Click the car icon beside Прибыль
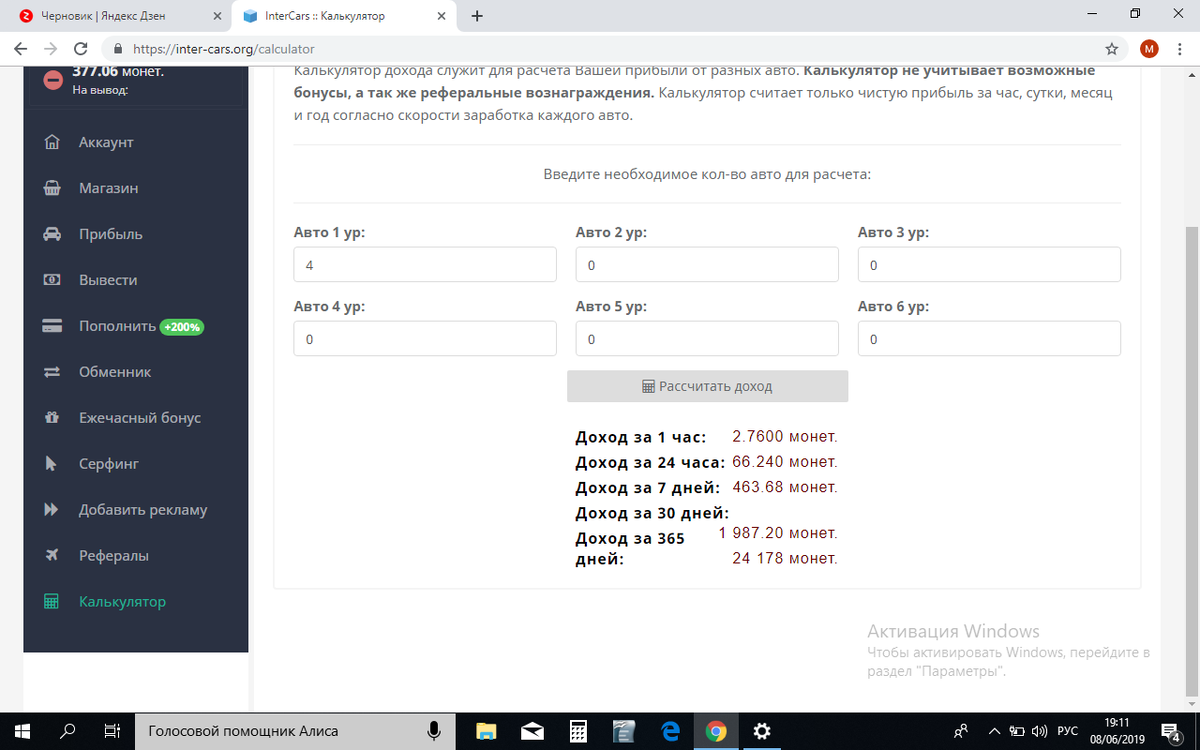Image resolution: width=1200 pixels, height=750 pixels. pyautogui.click(x=52, y=234)
